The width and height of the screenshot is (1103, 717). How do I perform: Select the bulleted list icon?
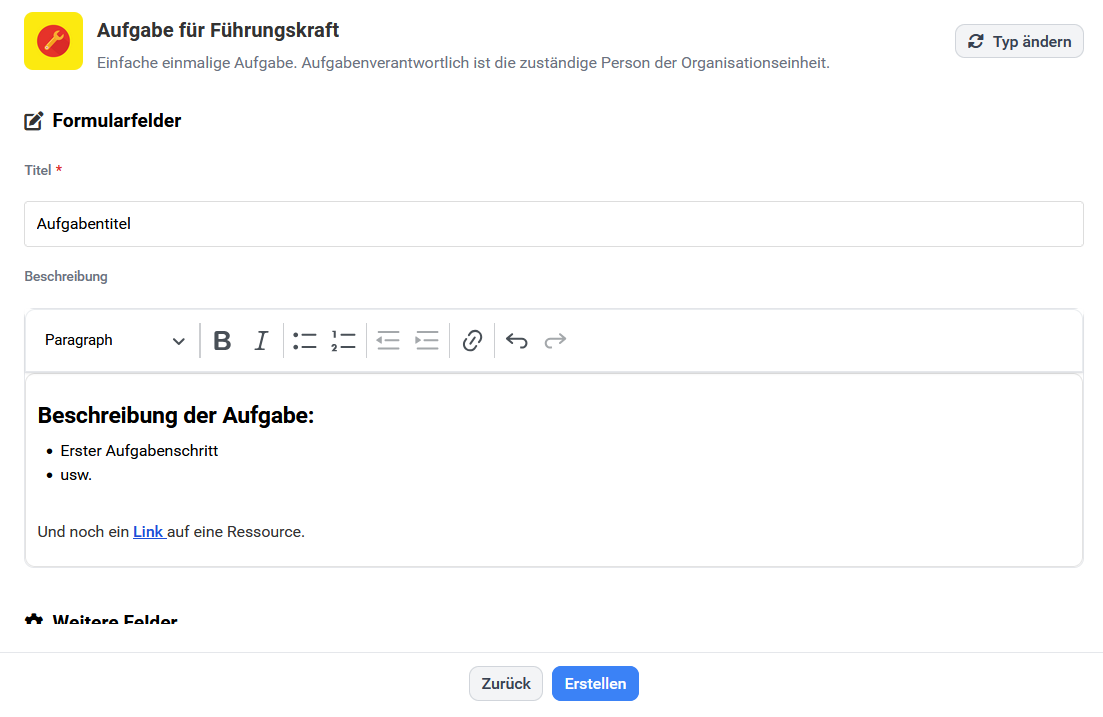coord(305,340)
